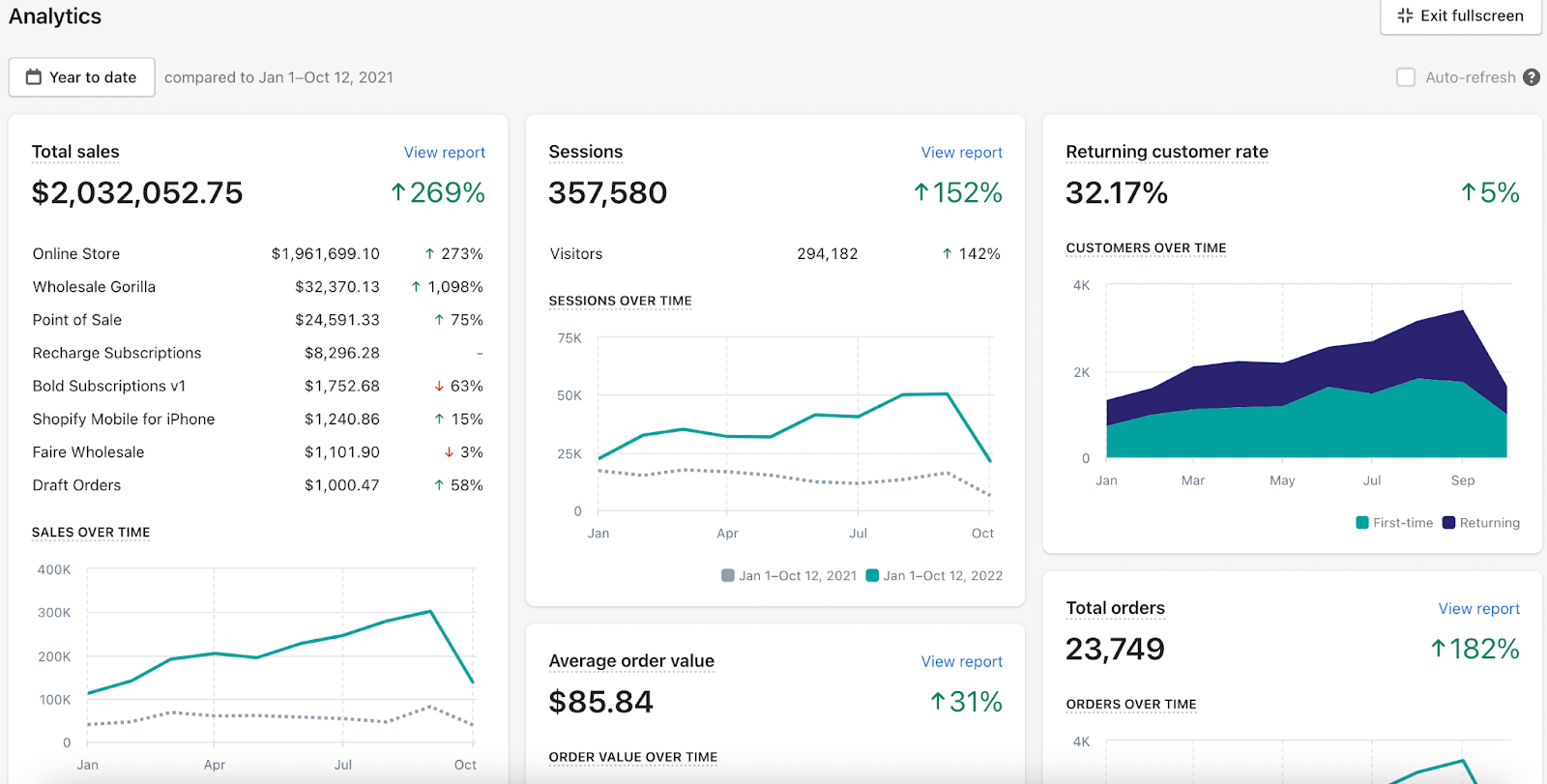Click the gray Jan 1–Oct 12, 2021 legend swatch
Screen dimensions: 1547x784
coord(728,575)
